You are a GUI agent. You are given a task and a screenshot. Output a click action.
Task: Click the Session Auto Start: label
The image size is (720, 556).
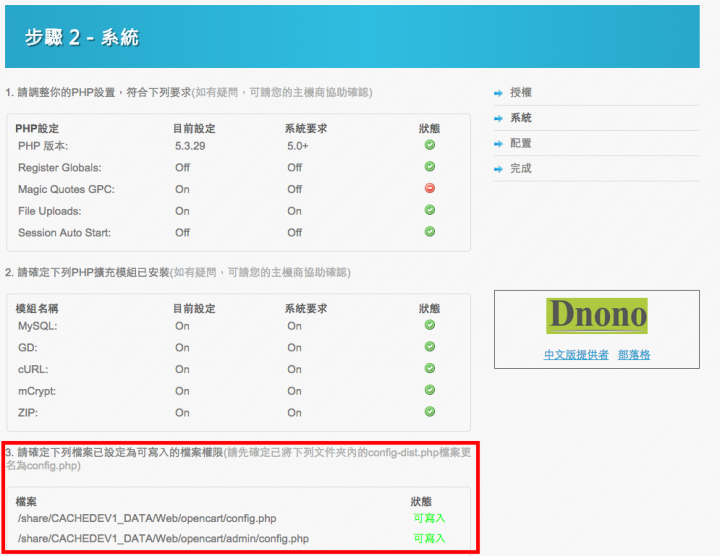64,233
